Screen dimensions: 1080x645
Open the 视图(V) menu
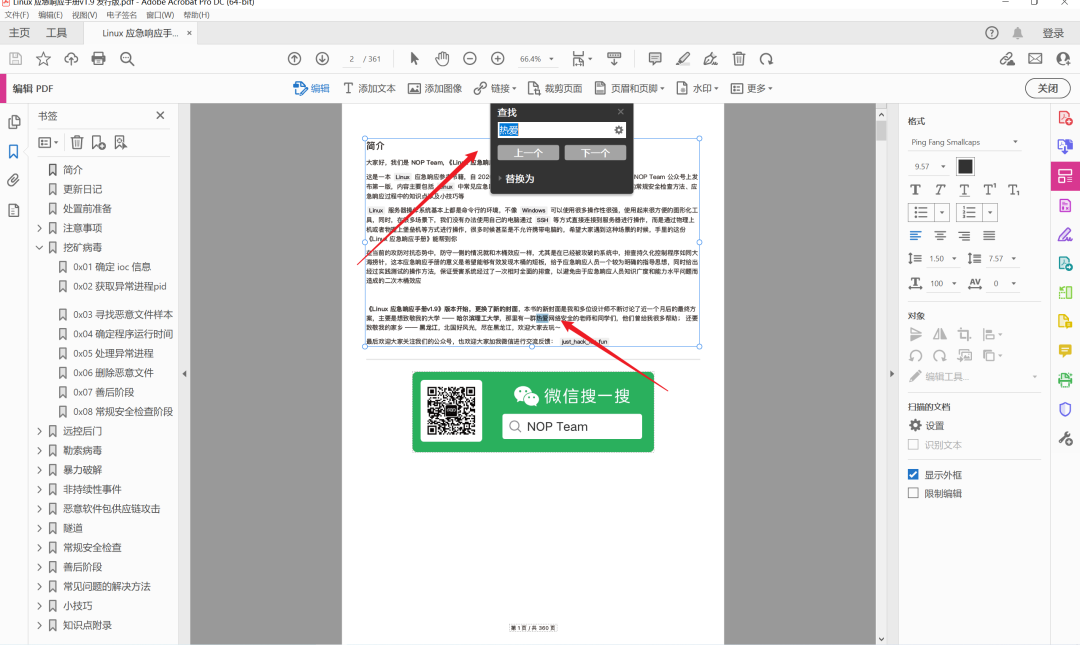(85, 15)
